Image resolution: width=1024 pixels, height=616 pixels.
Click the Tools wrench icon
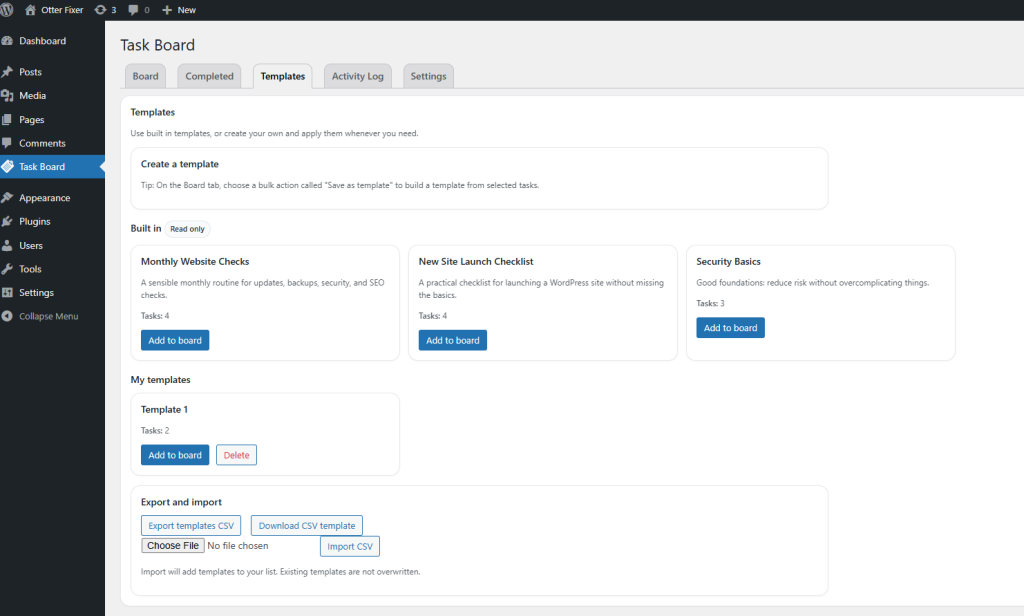pos(14,269)
